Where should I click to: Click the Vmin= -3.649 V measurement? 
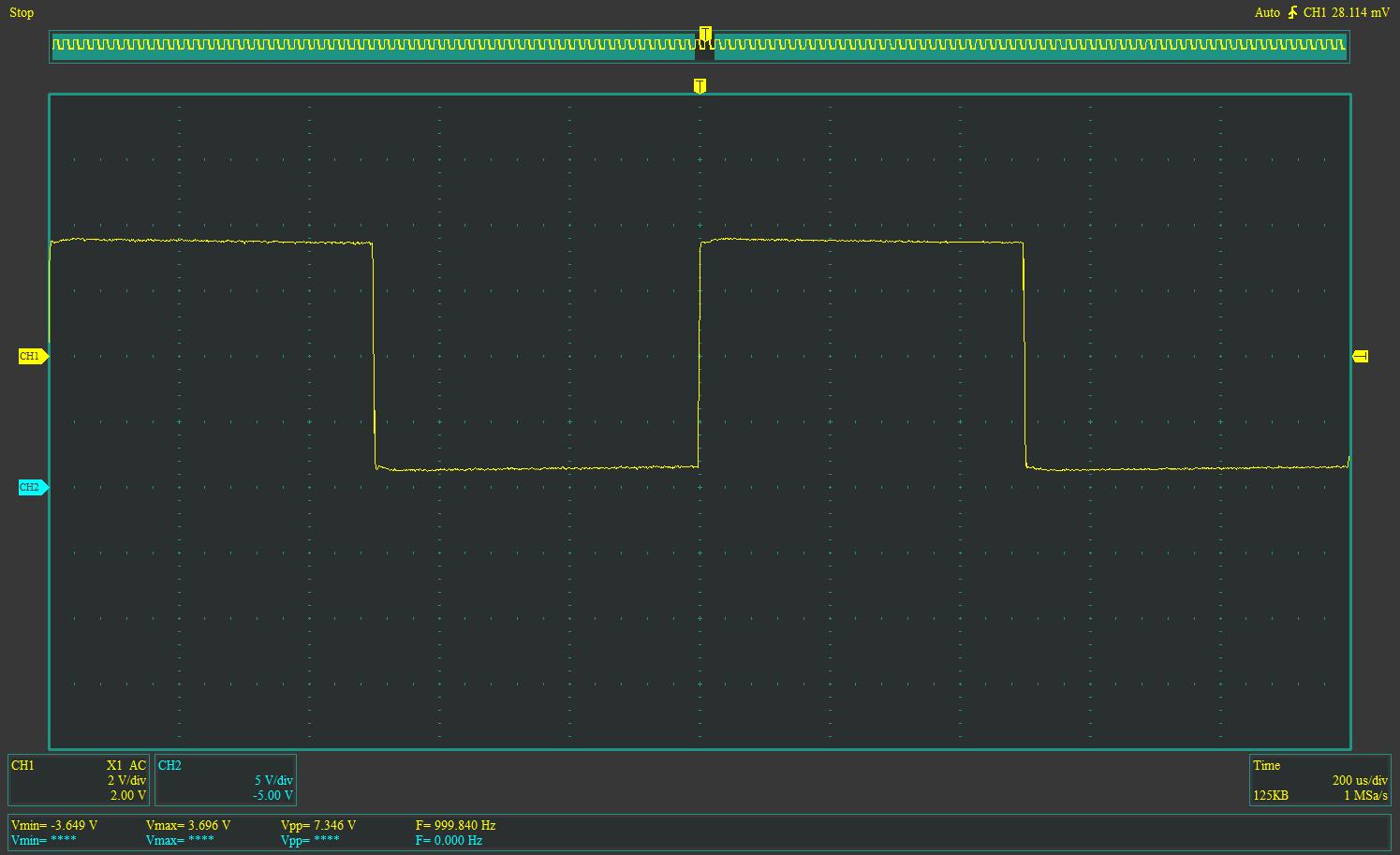pyautogui.click(x=54, y=825)
